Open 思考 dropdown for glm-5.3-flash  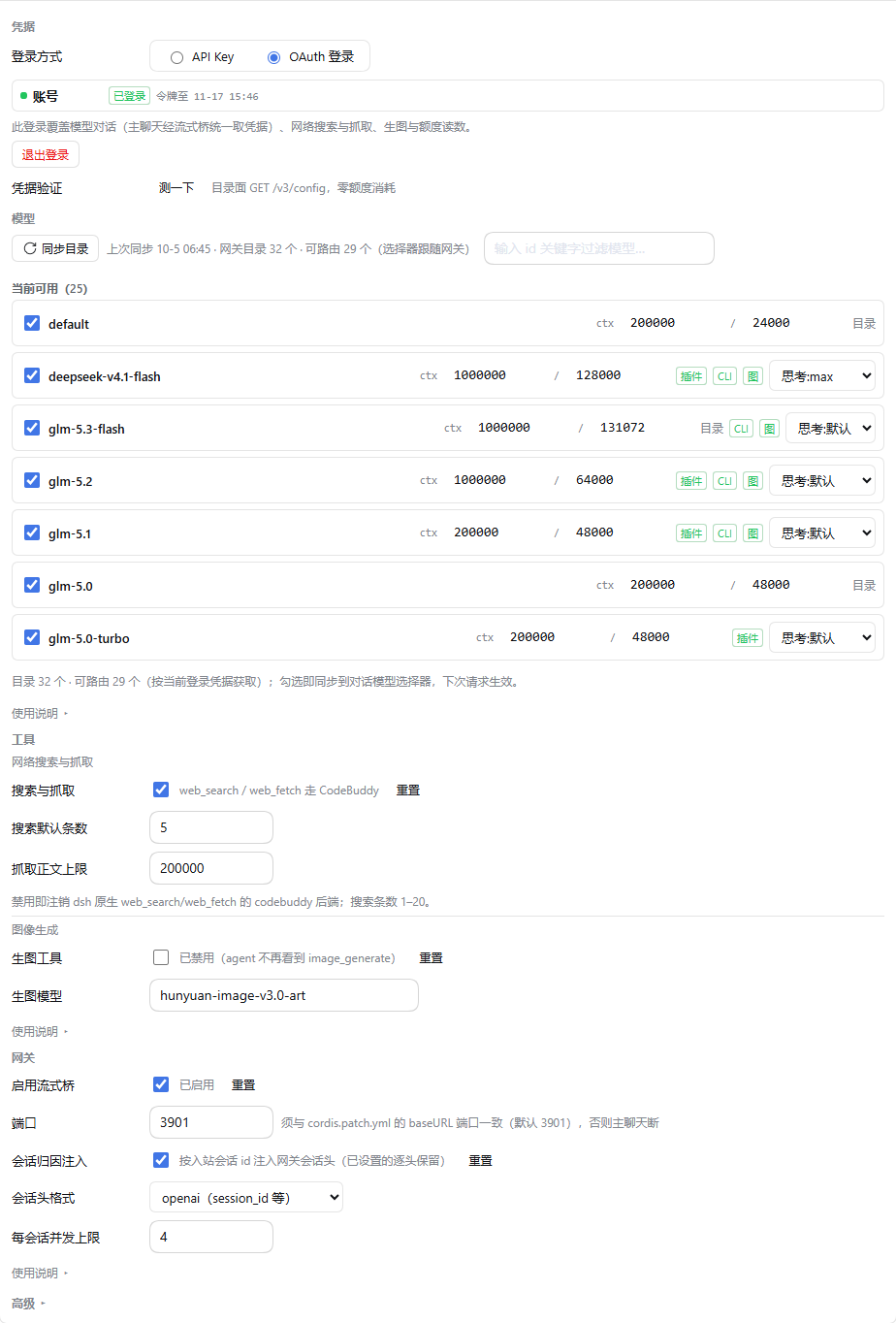(830, 429)
